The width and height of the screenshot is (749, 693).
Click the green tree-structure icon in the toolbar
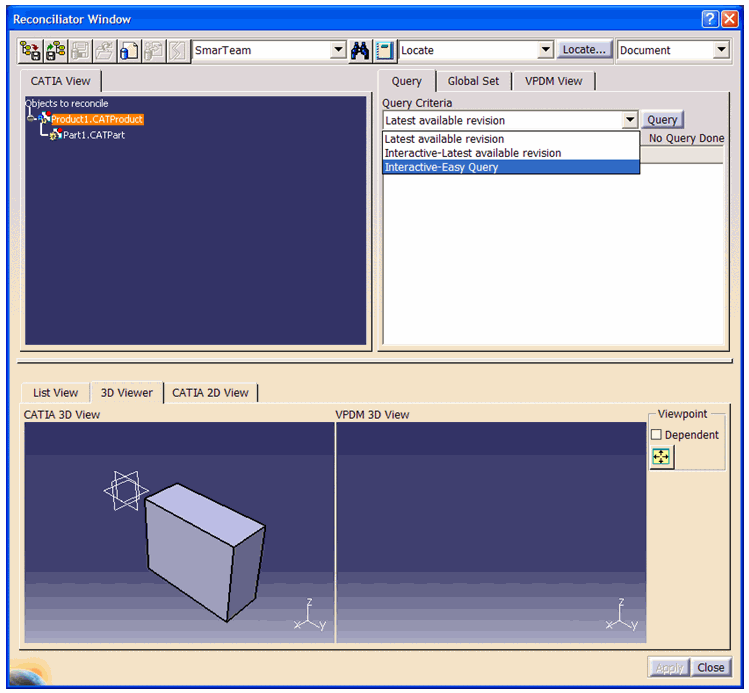(55, 50)
